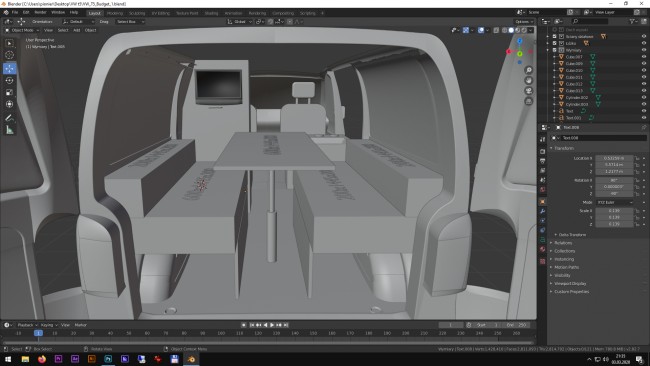The width and height of the screenshot is (650, 366).
Task: Switch to the Modeling workspace tab
Action: pyautogui.click(x=115, y=13)
